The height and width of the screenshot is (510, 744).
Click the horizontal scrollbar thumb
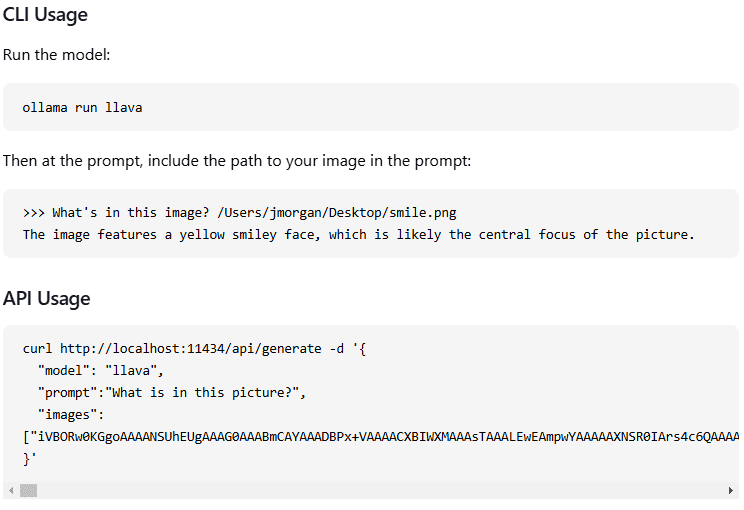(x=28, y=491)
